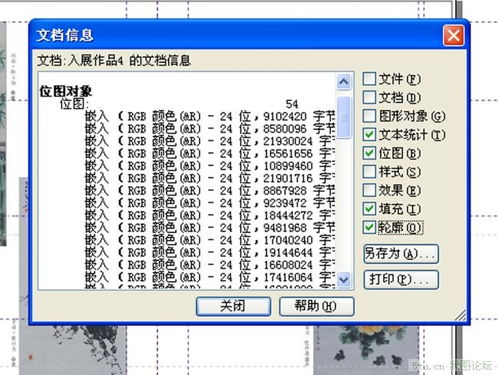Click the 打印 (P)... button
Screen dimensions: 499x375
point(401,279)
